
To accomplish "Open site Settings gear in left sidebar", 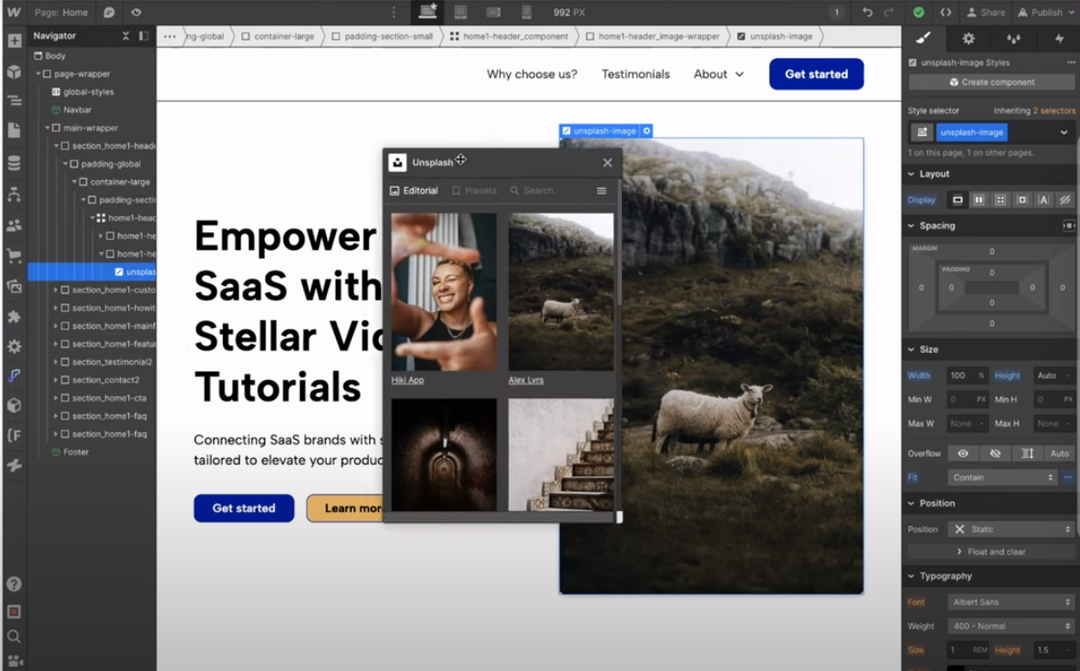I will [x=14, y=347].
